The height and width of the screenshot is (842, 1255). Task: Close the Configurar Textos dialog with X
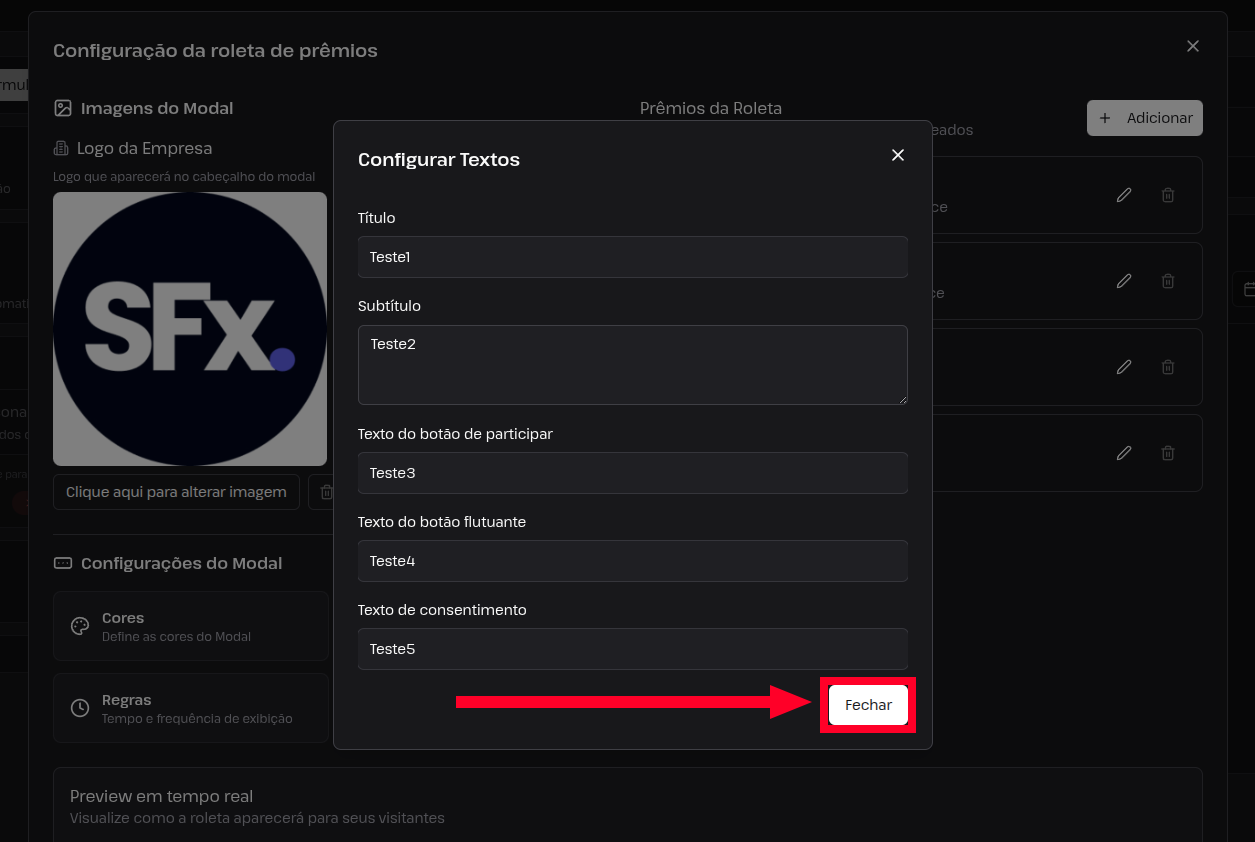click(x=898, y=155)
